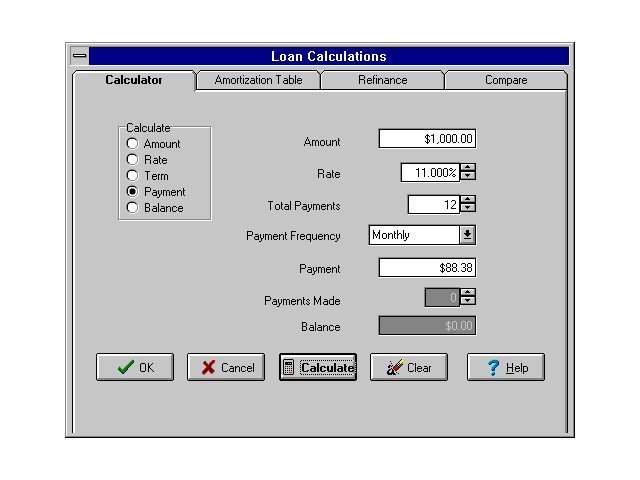Image resolution: width=640 pixels, height=480 pixels.
Task: Click the Payment value field
Action: [x=427, y=267]
